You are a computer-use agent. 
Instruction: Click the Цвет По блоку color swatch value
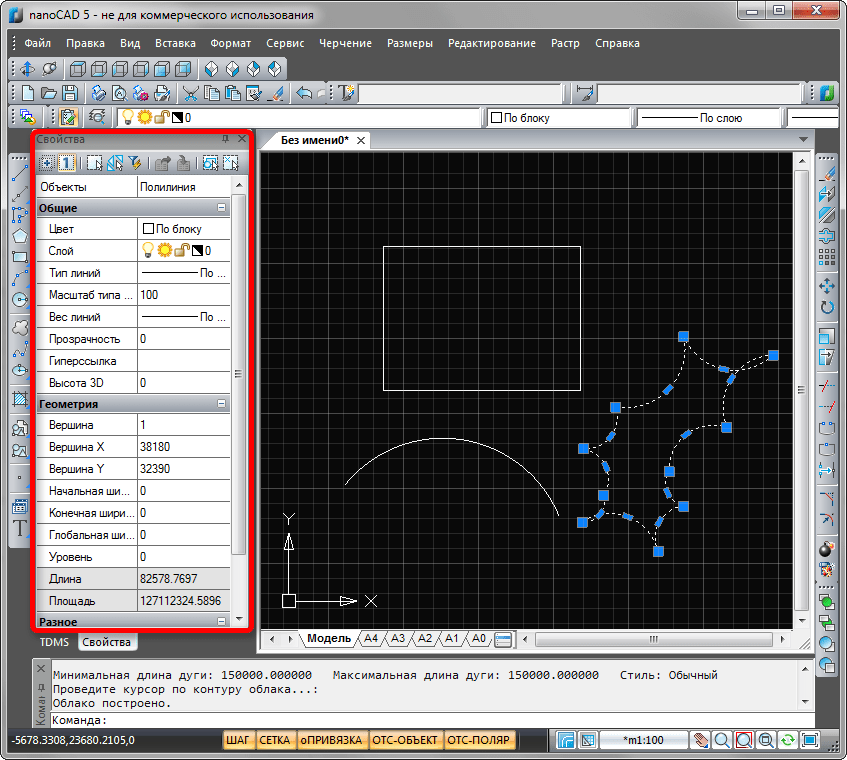(184, 229)
